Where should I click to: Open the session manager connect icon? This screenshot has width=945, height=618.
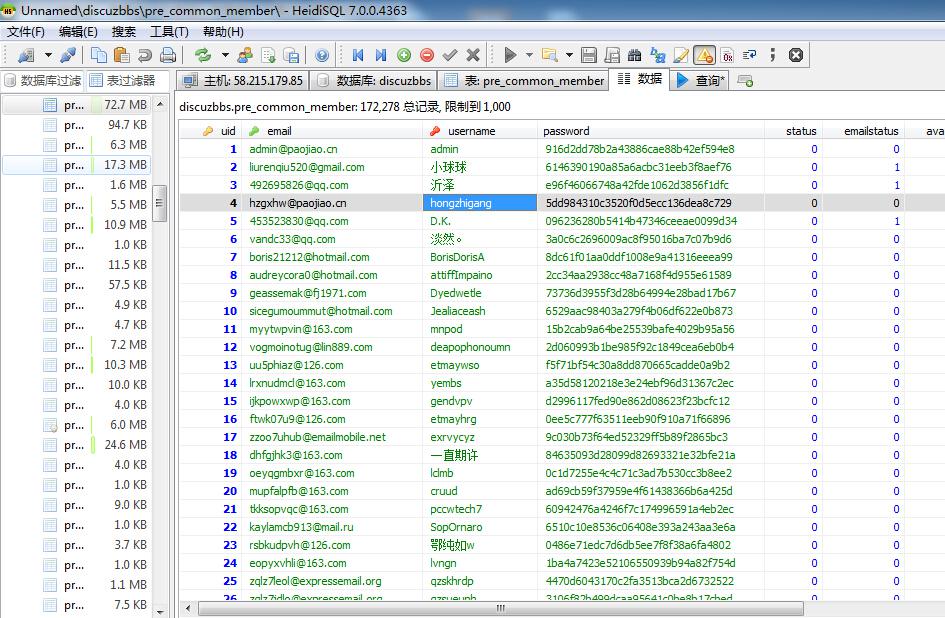pos(26,55)
